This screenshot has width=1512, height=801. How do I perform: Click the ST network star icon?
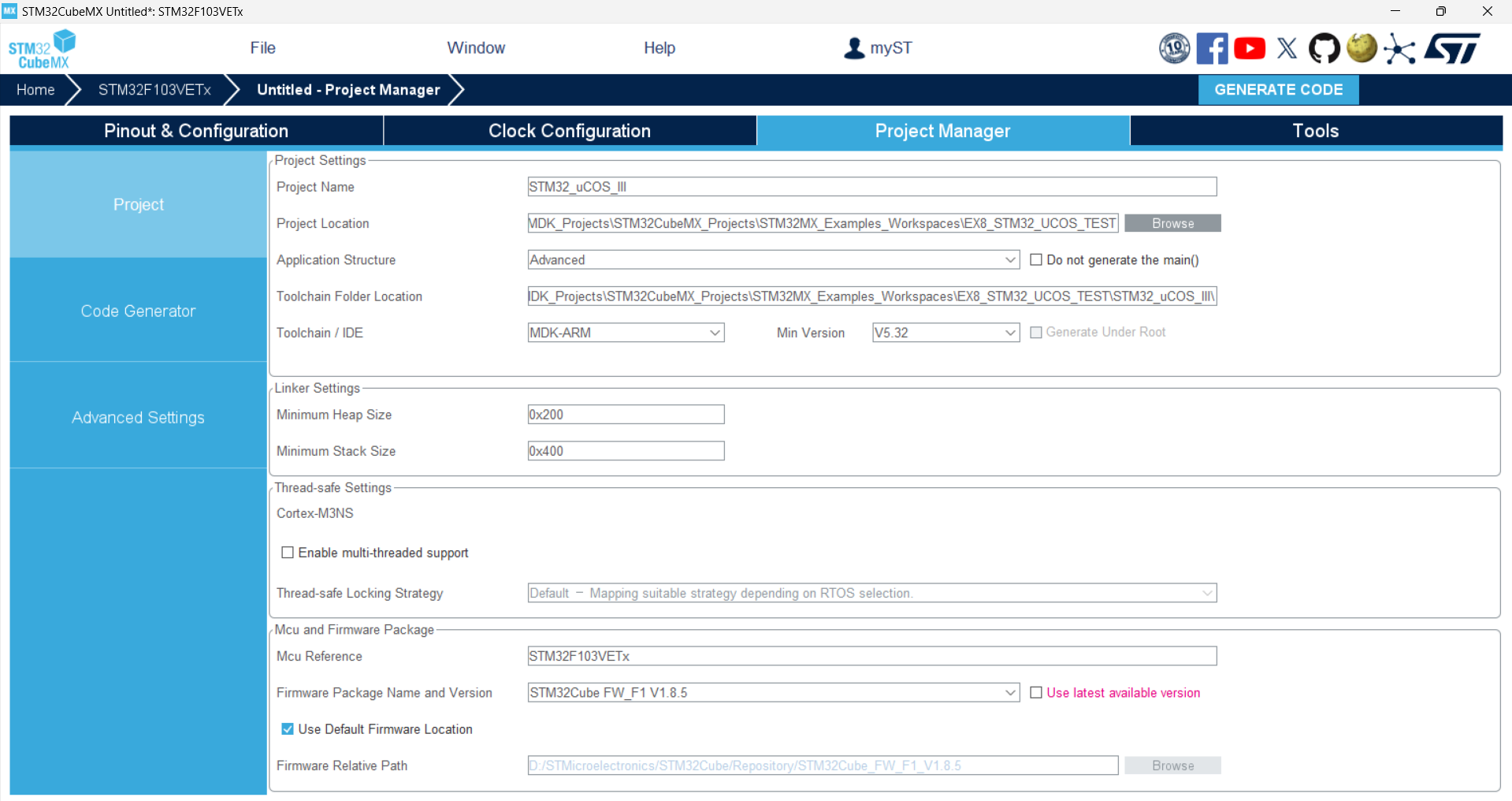coord(1399,48)
